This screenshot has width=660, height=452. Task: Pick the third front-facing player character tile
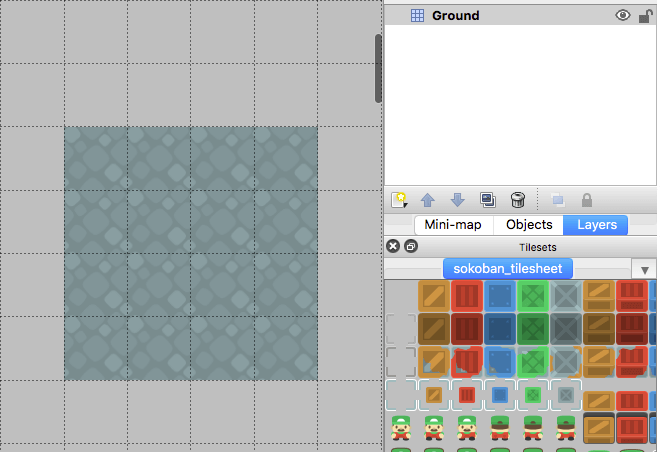pos(467,428)
